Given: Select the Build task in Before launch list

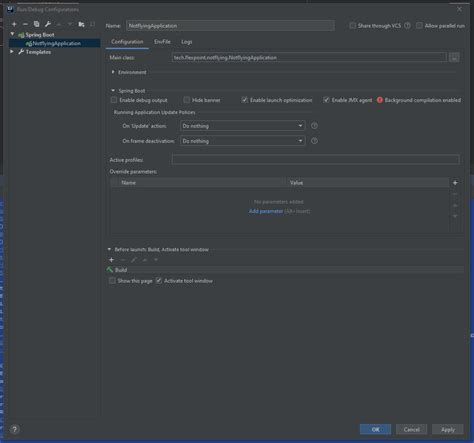Looking at the screenshot, I should [x=285, y=270].
